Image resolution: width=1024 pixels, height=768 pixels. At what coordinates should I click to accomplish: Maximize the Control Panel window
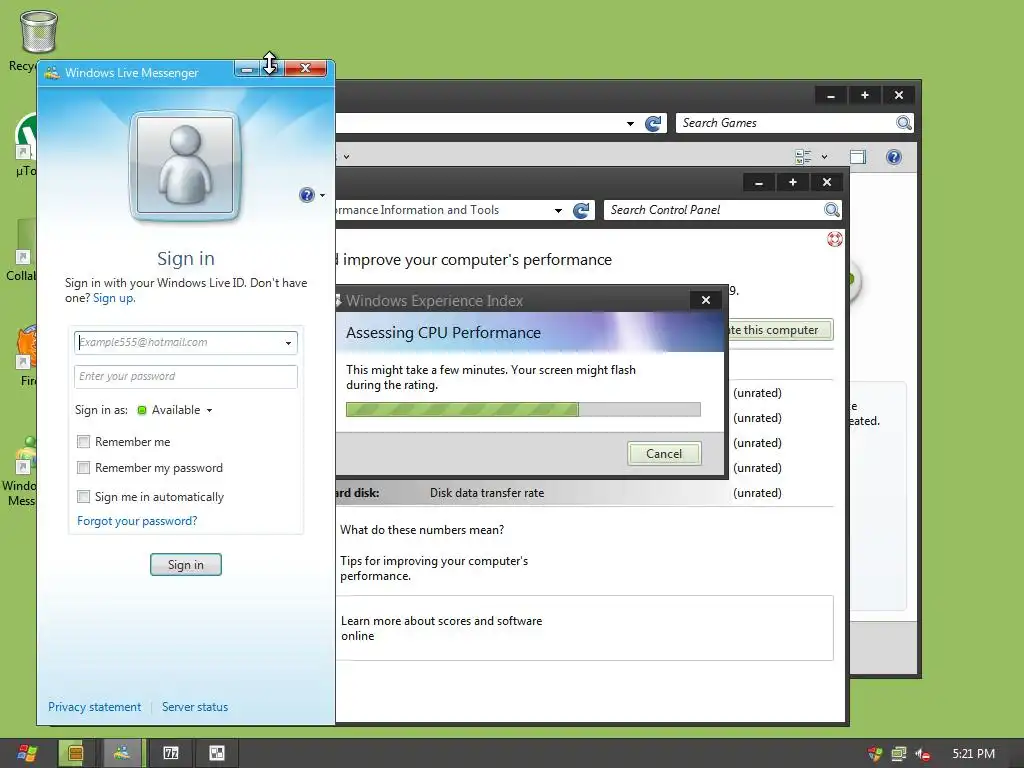tap(793, 182)
